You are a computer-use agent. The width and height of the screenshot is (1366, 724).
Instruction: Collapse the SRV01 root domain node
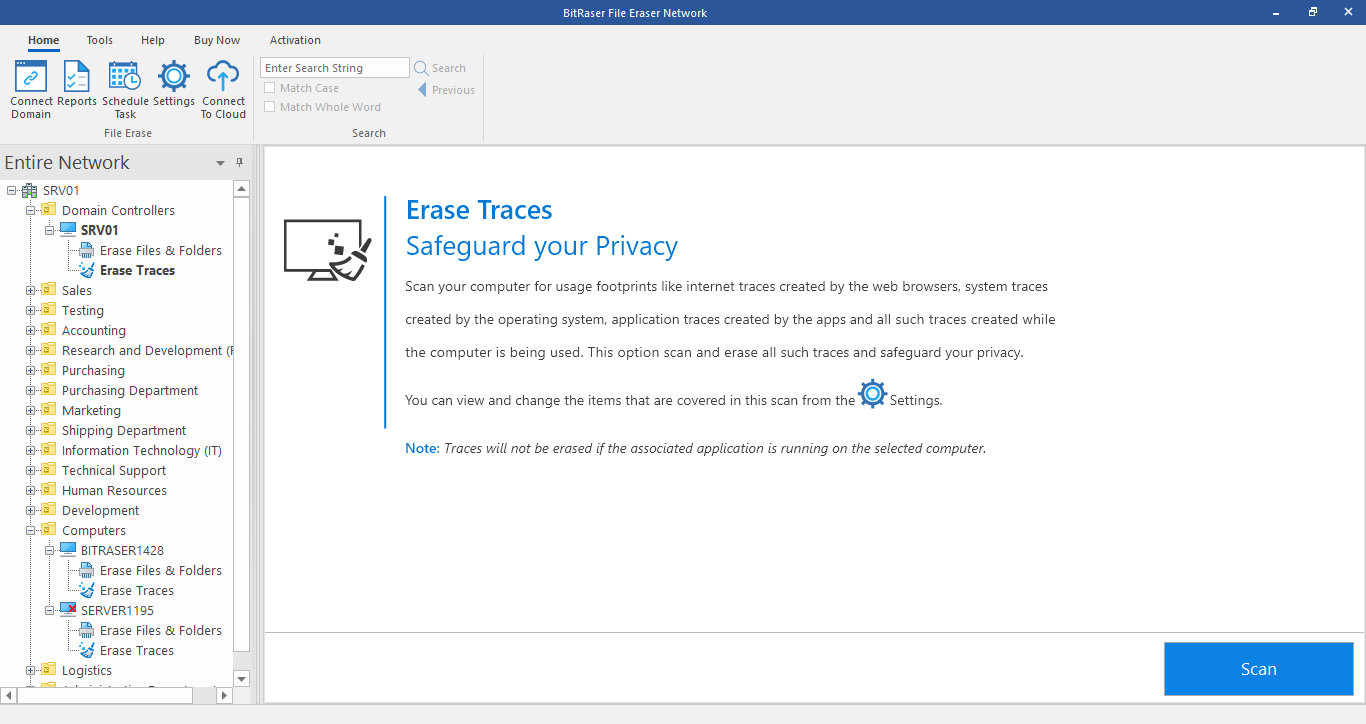point(11,190)
